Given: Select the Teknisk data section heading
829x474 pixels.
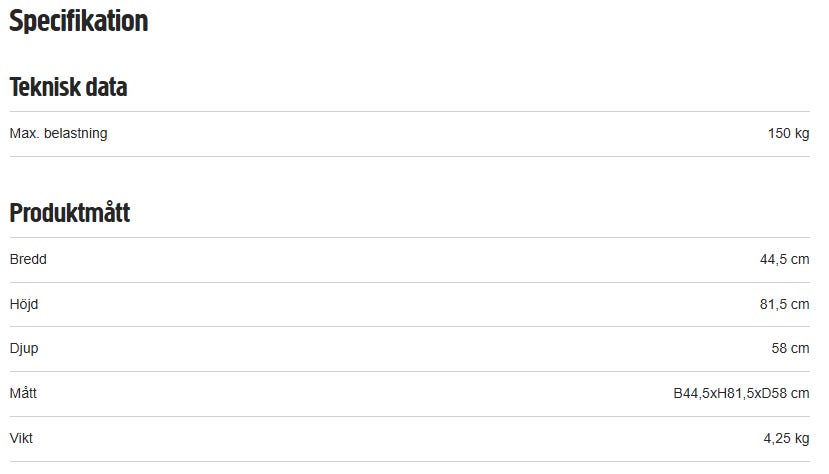Looking at the screenshot, I should [x=68, y=87].
